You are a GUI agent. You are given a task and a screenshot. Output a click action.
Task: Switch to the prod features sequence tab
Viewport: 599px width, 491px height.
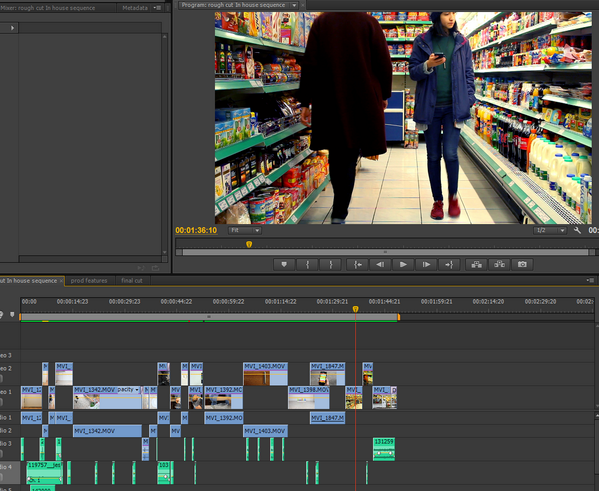(x=89, y=280)
